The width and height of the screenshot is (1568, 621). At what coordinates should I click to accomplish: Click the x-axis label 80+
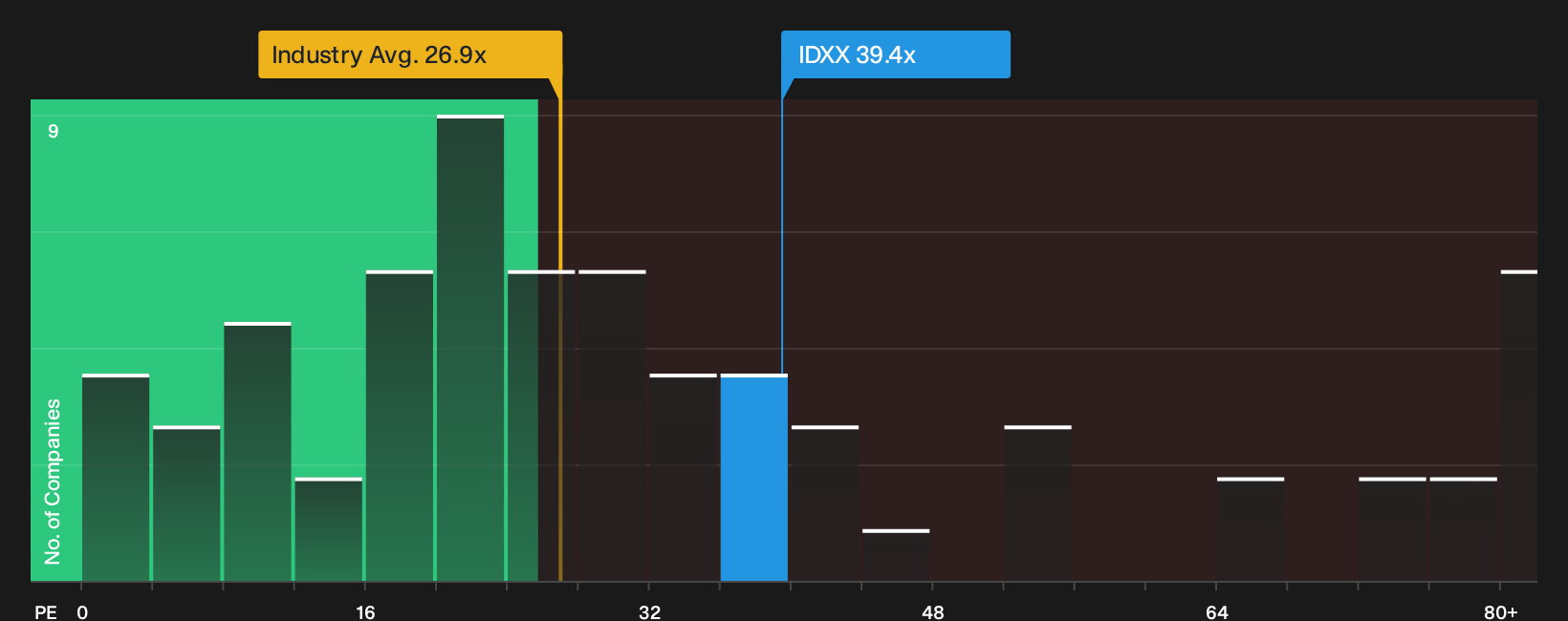click(1500, 611)
